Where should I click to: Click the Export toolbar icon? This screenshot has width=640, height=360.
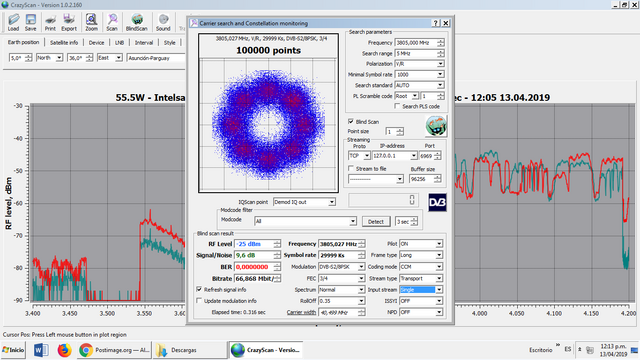69,22
